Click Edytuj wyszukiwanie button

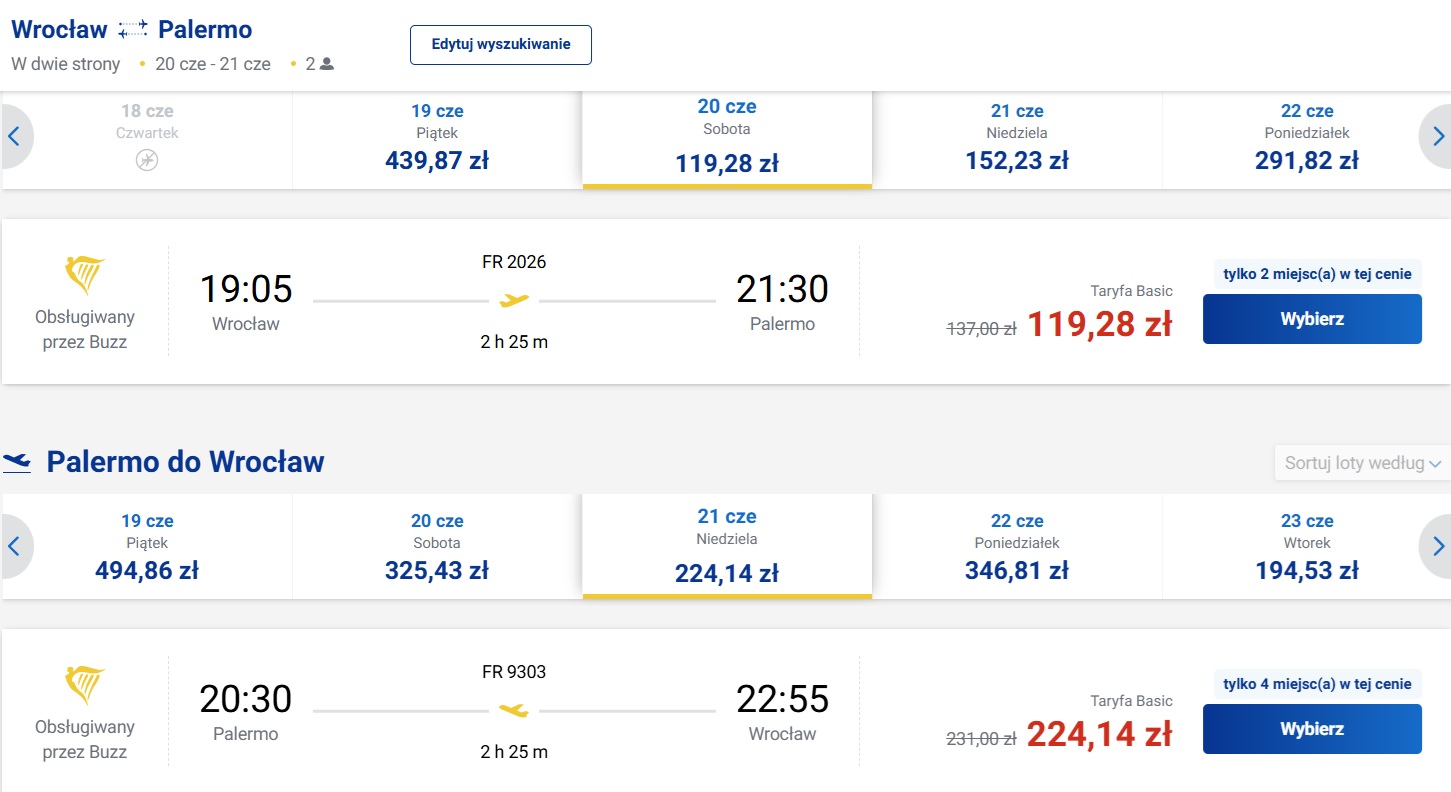coord(501,45)
